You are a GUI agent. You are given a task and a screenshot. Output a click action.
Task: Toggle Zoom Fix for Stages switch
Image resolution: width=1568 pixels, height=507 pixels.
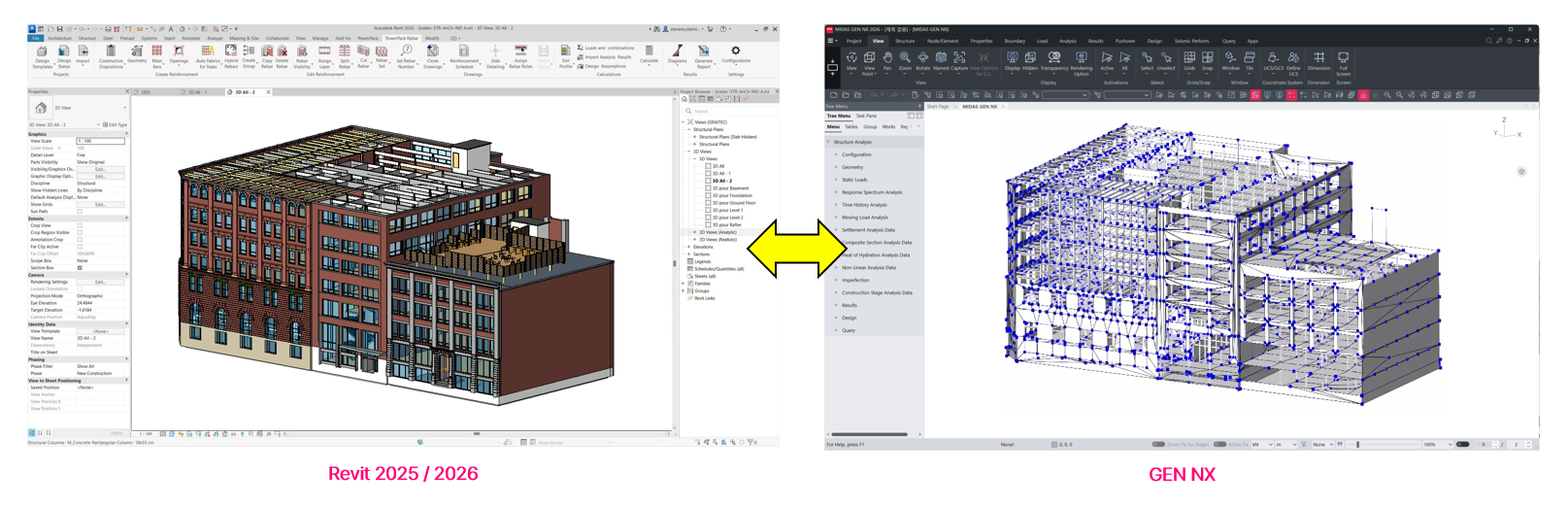tap(1157, 444)
